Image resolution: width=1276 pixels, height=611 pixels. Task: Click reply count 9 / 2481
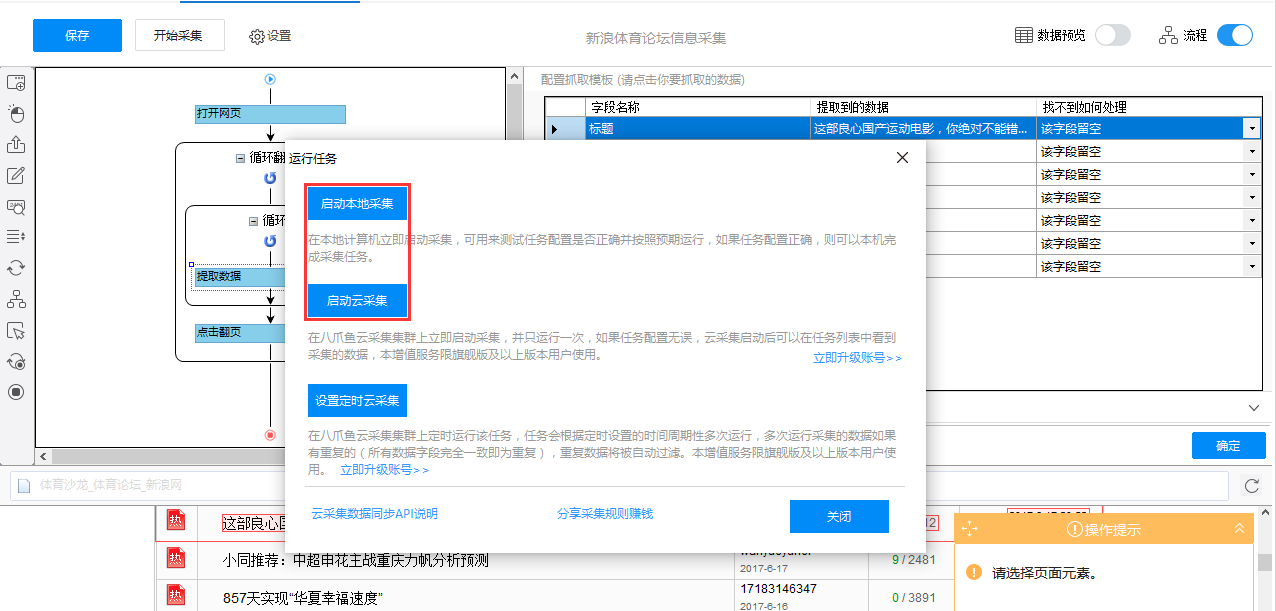pos(914,560)
